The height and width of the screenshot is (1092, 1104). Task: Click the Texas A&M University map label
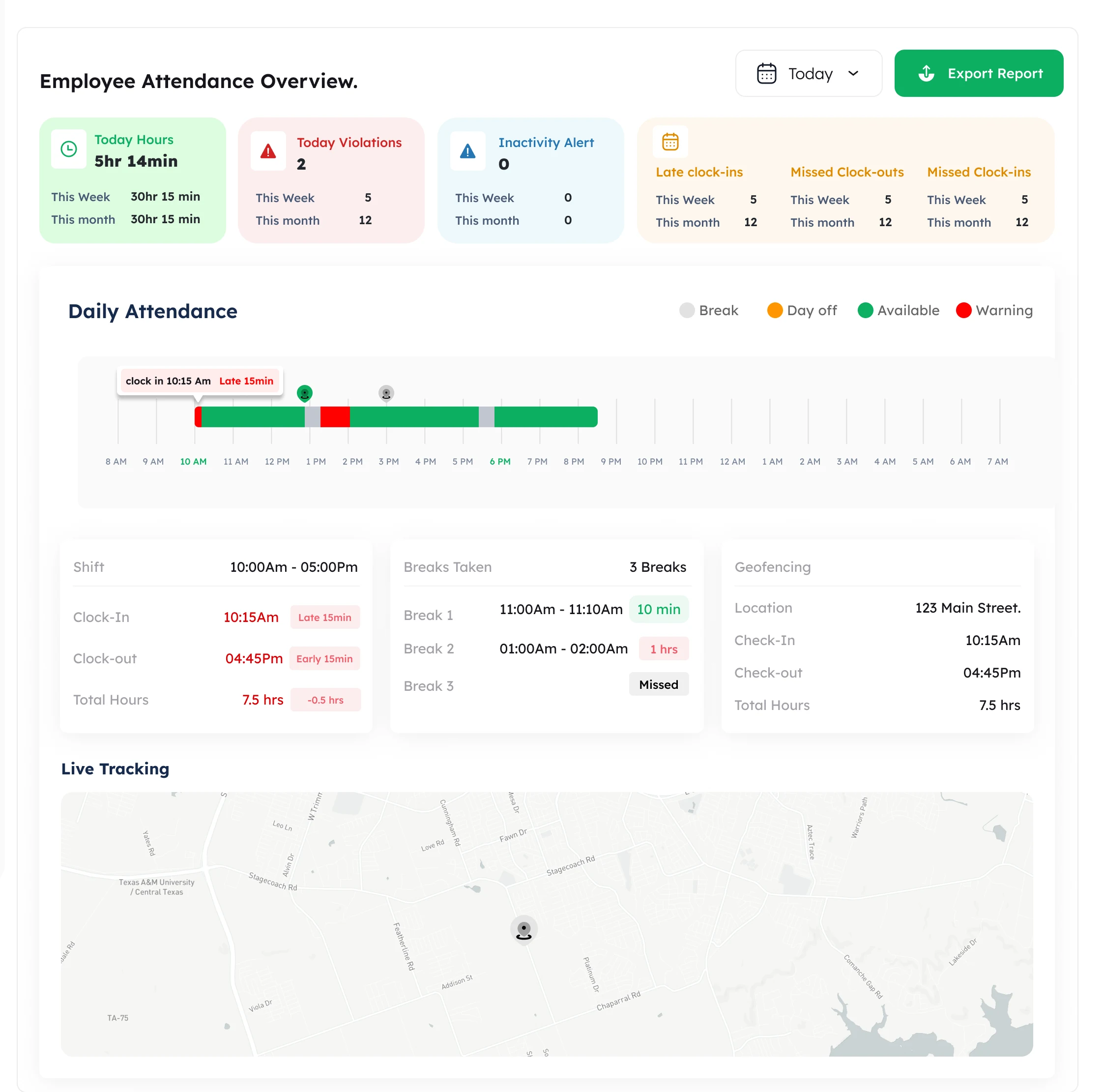pyautogui.click(x=157, y=887)
